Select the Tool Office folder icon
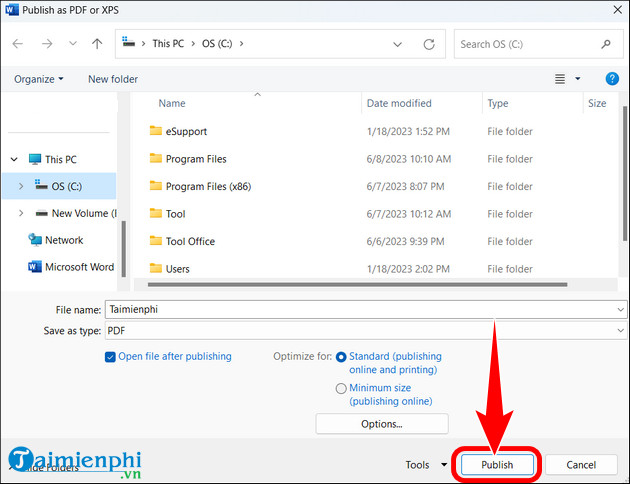 point(155,240)
